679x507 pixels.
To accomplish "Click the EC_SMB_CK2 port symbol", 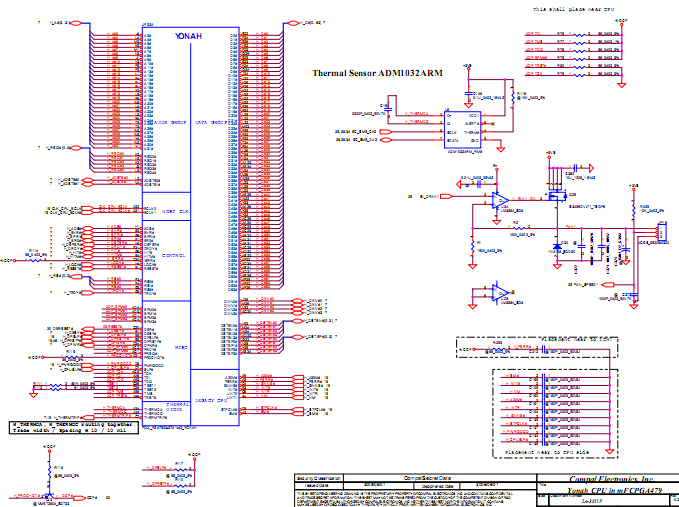I will point(385,132).
